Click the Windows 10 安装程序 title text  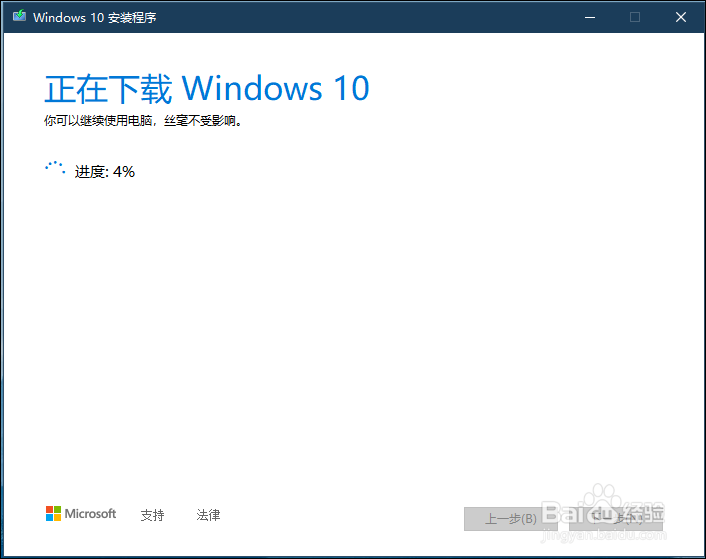[95, 18]
